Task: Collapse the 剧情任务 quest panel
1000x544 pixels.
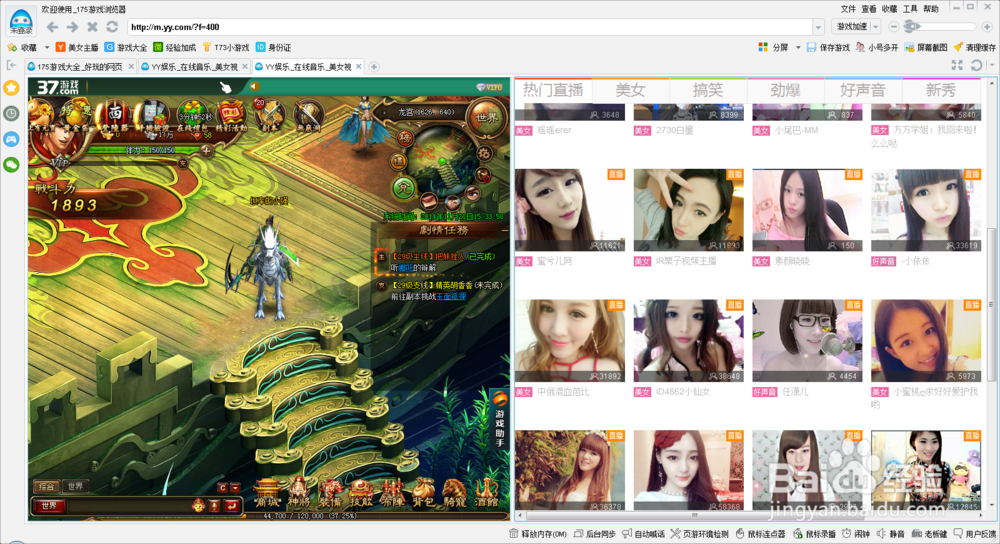Action: (x=504, y=230)
